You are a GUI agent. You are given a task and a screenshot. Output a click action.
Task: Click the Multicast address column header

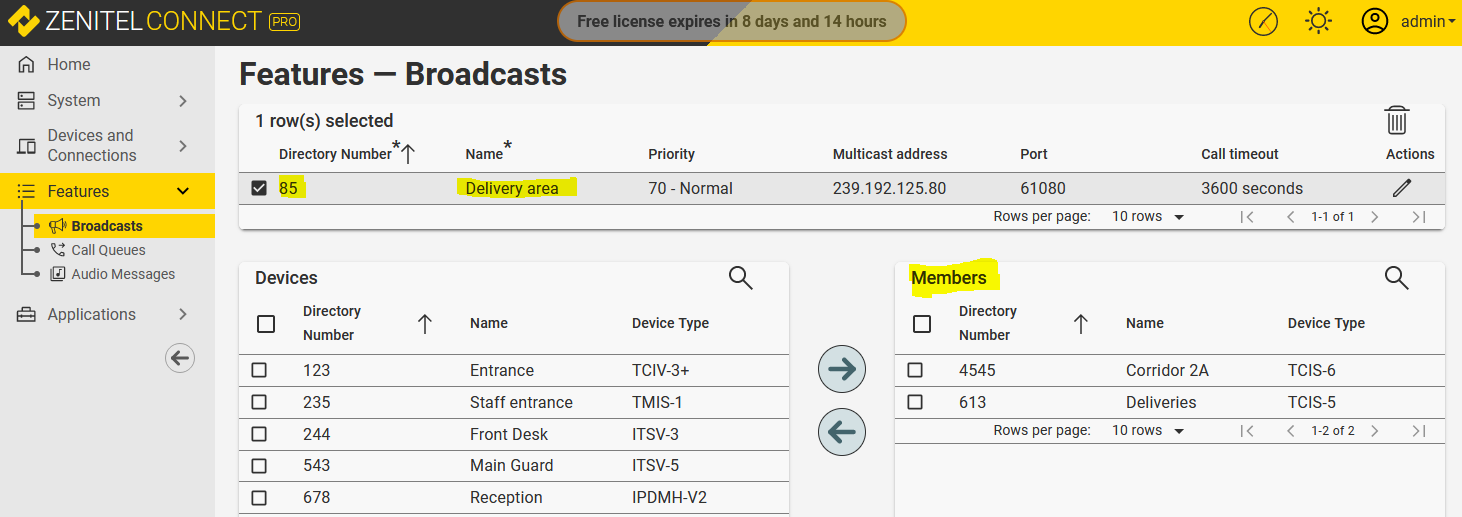click(890, 154)
